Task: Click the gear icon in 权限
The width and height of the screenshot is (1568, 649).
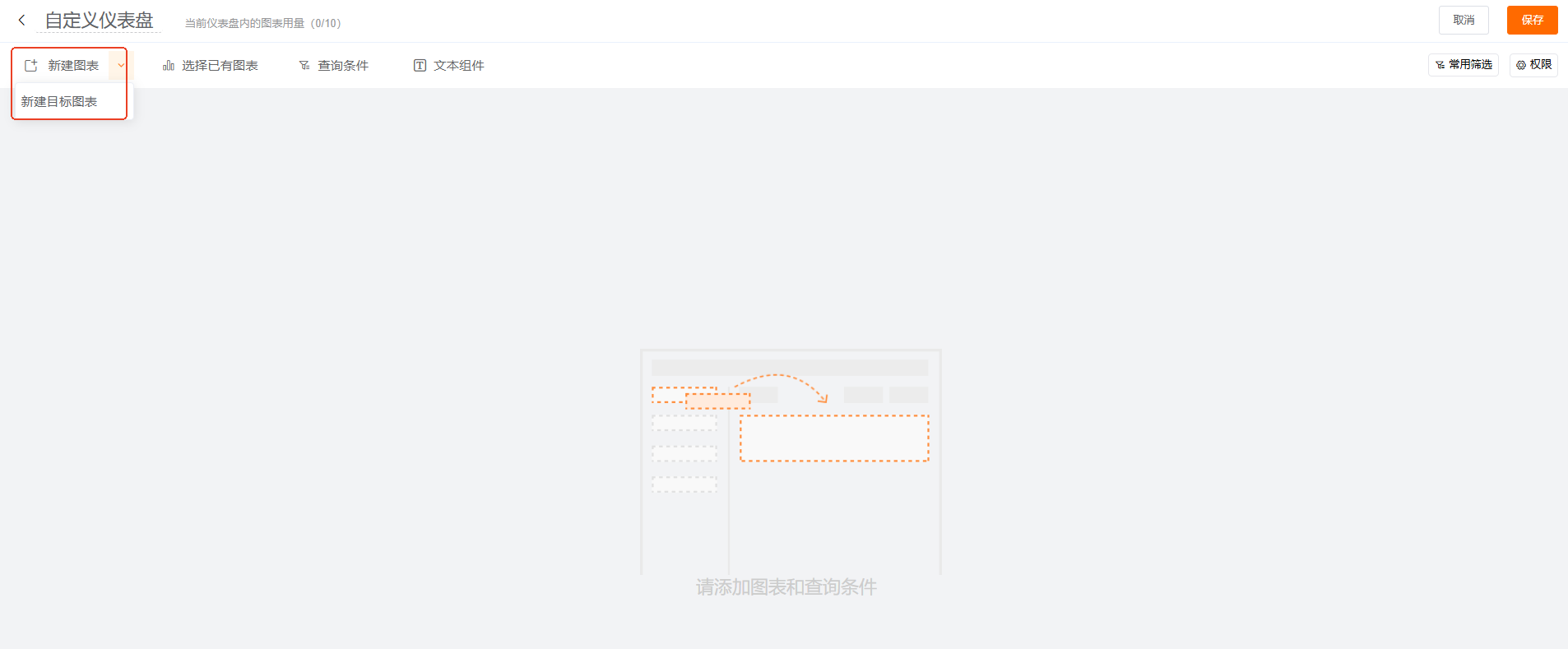Action: [1521, 65]
